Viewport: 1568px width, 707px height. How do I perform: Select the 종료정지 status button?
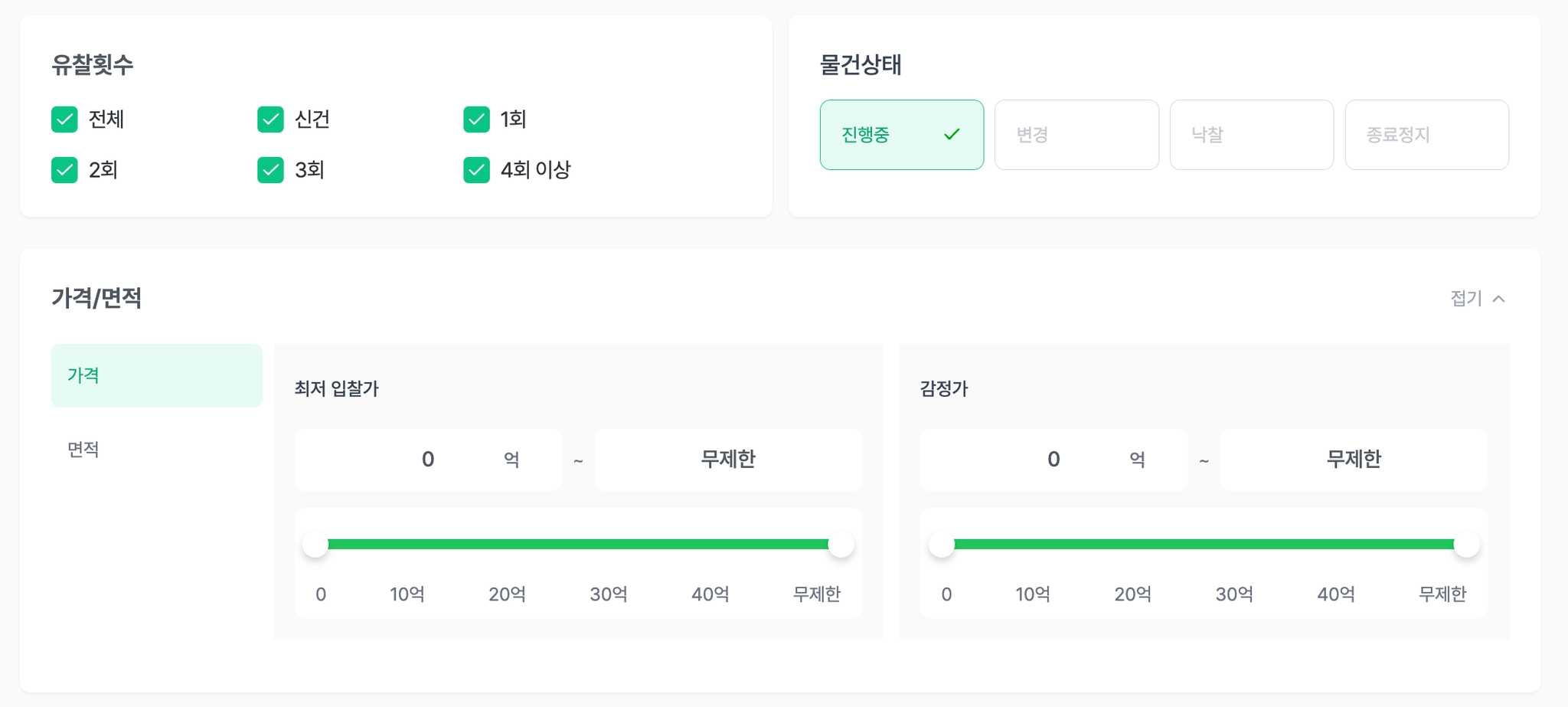pyautogui.click(x=1426, y=135)
